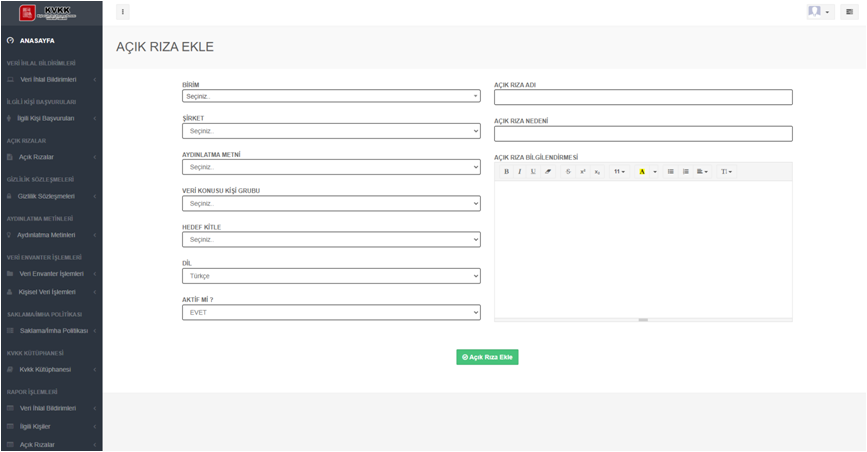This screenshot has height=452, width=867.
Task: Expand the AYDINLATMA METNİ select box
Action: [331, 167]
